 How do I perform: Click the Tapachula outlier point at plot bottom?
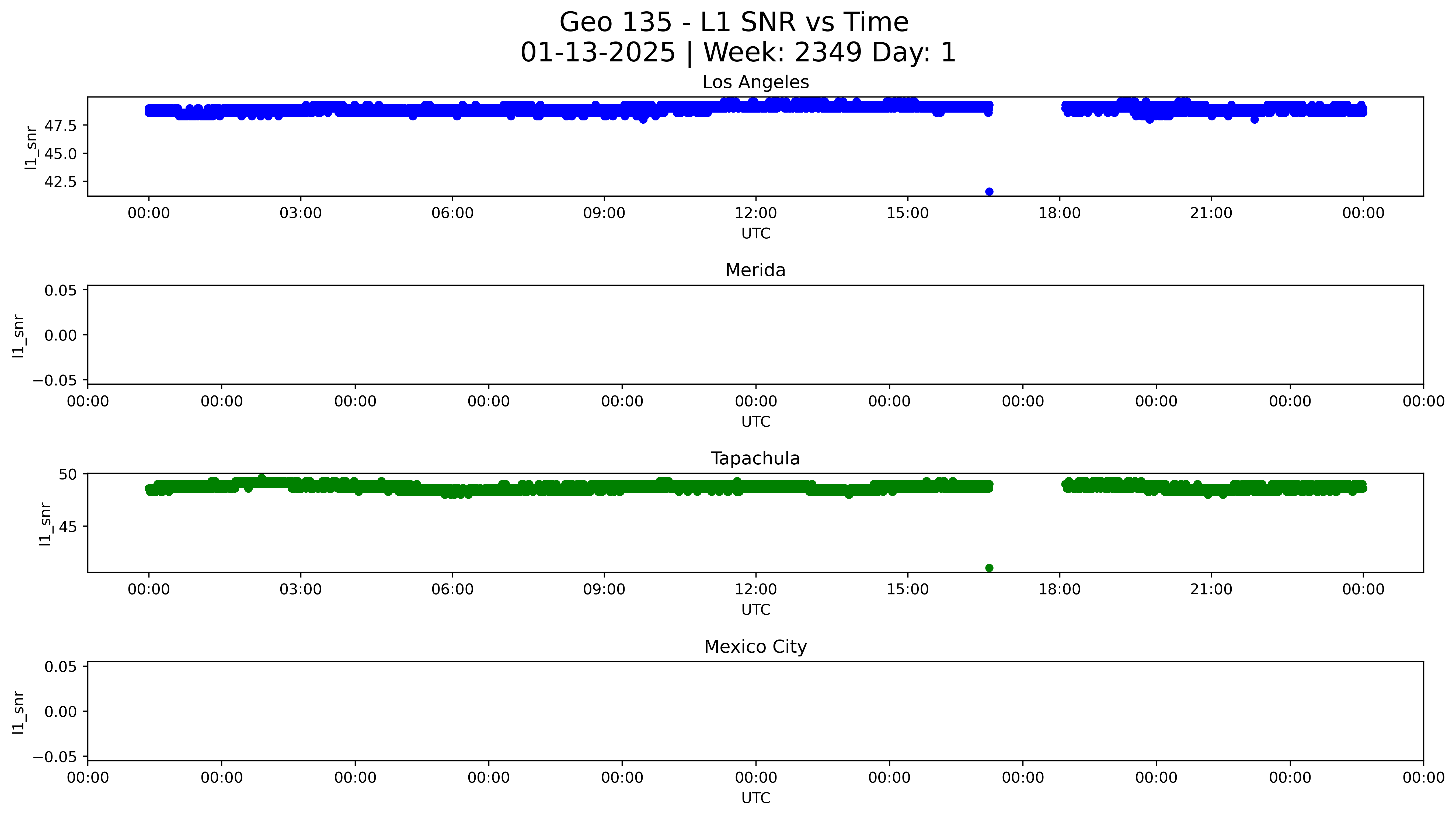coord(989,568)
